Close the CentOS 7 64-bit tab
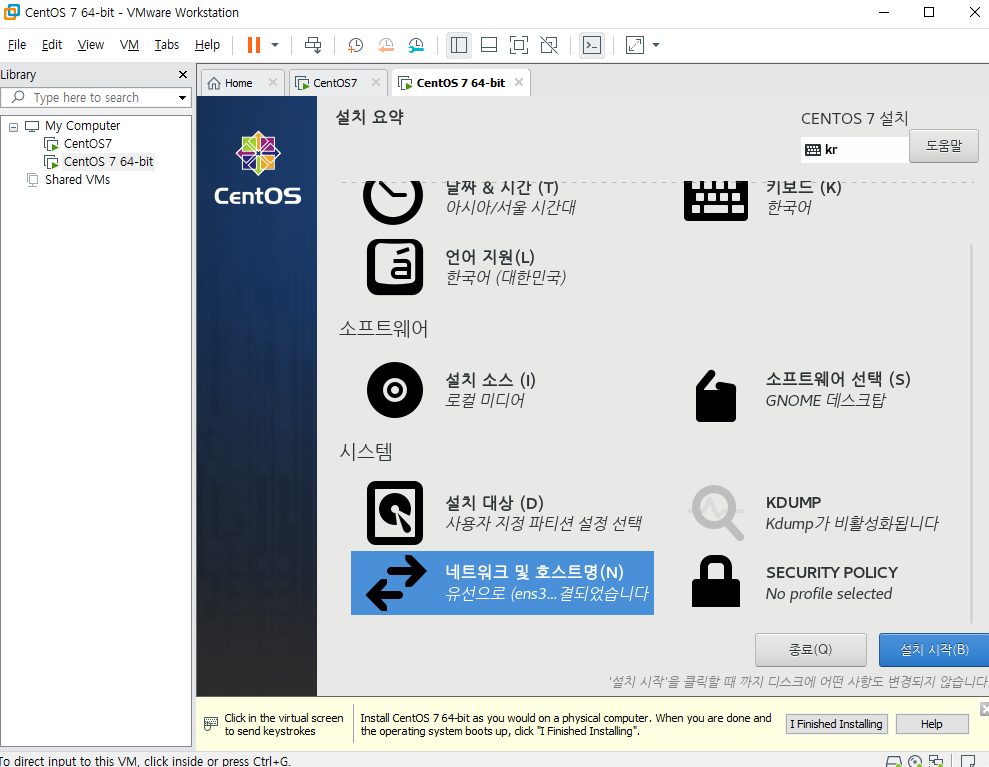This screenshot has height=767, width=989. tap(518, 83)
